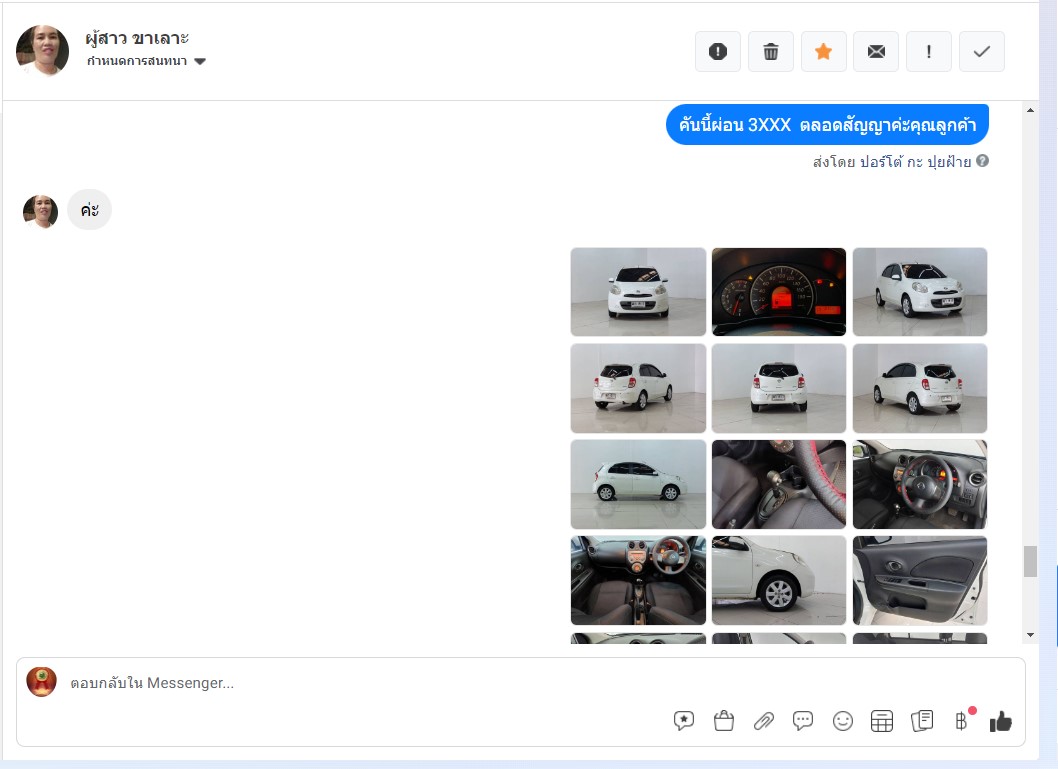This screenshot has height=769, width=1058.
Task: Open the ผู้สาว ขาเลาะ contact name
Action: coord(138,38)
